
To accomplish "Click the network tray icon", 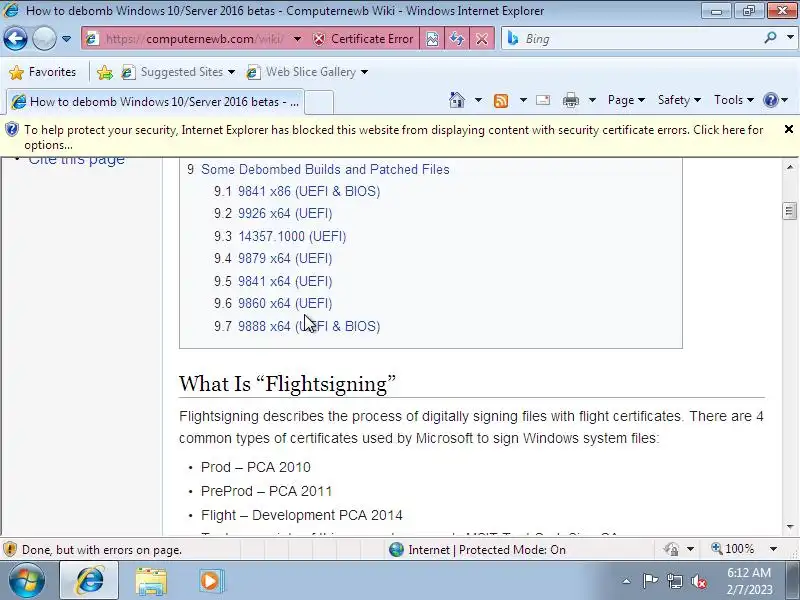I will coord(674,581).
